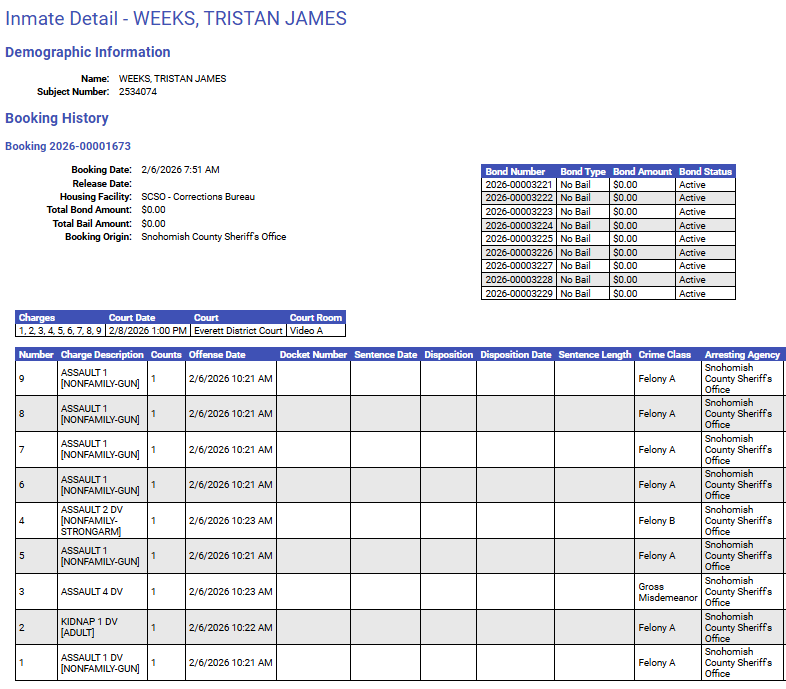Click the Video A court room cell
The width and height of the screenshot is (786, 689).
pos(307,330)
